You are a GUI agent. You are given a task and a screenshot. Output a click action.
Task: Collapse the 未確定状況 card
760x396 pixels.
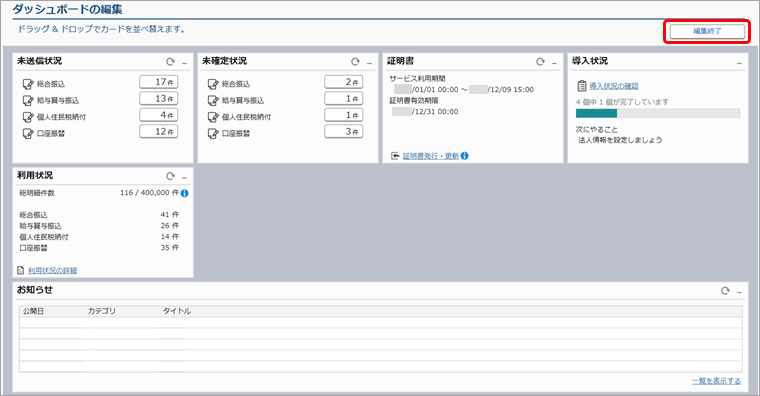pos(369,63)
